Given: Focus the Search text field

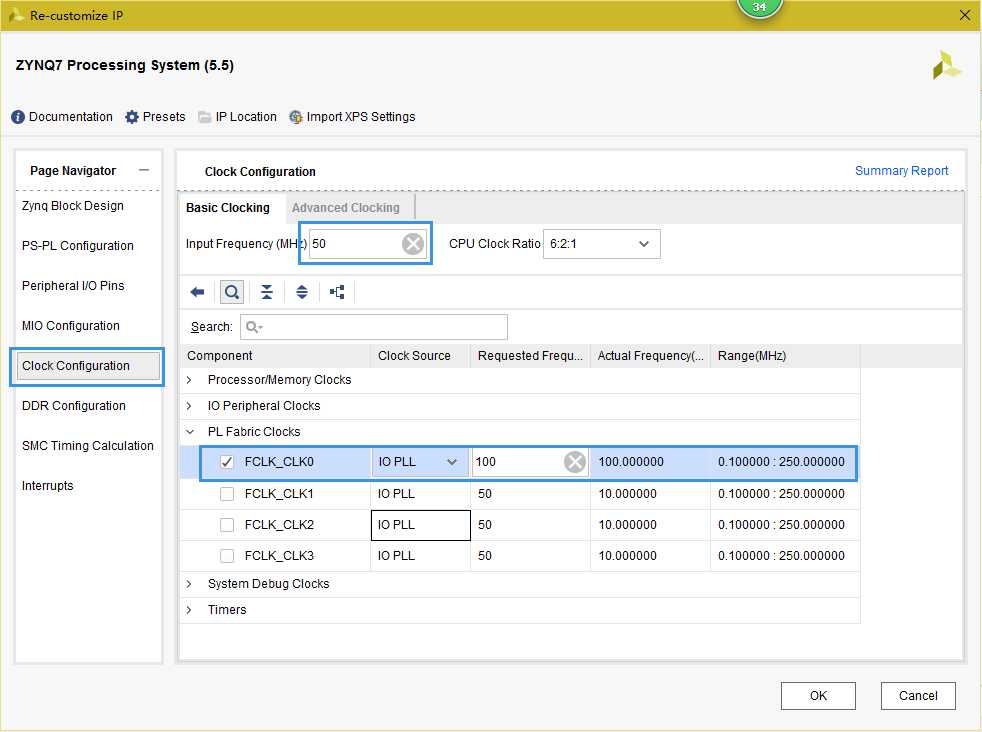Looking at the screenshot, I should tap(374, 327).
